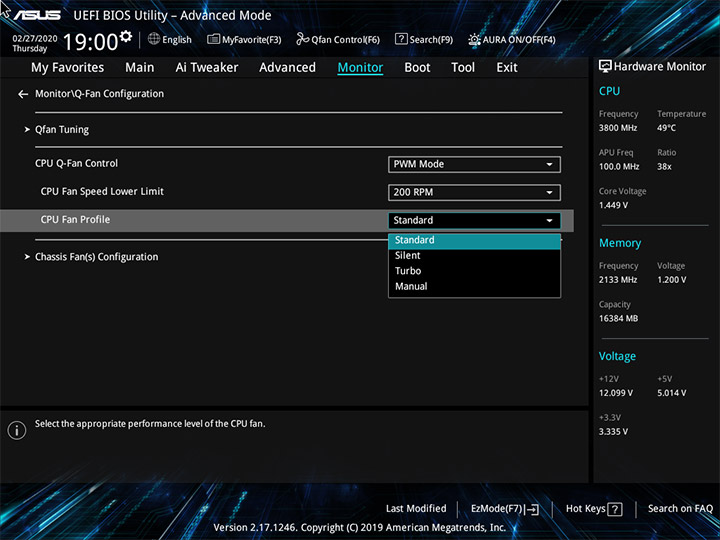
Task: Click the Hardware Monitor screen icon
Action: coord(605,67)
